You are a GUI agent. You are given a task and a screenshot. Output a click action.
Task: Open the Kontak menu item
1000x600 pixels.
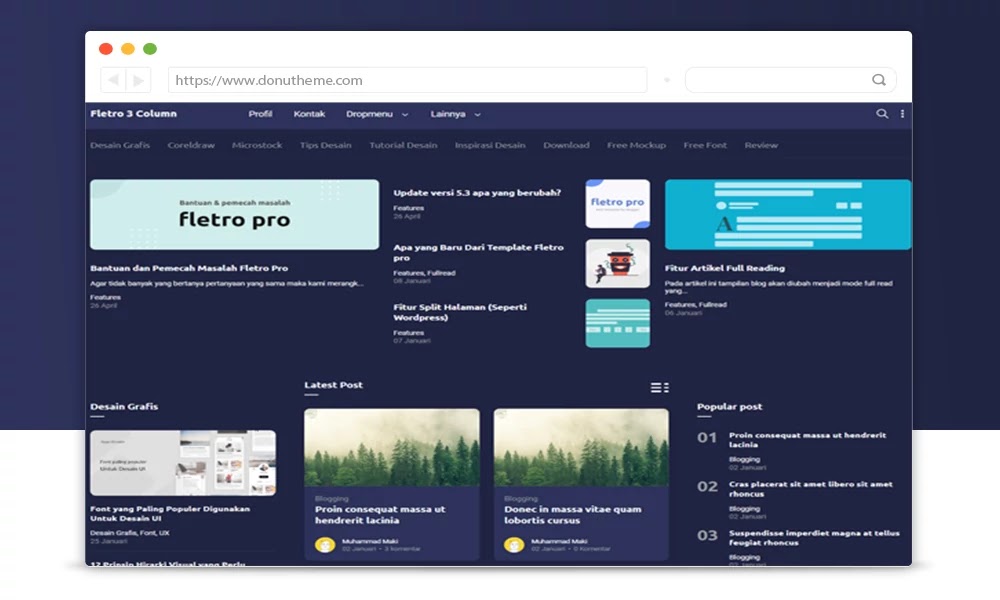(x=309, y=113)
